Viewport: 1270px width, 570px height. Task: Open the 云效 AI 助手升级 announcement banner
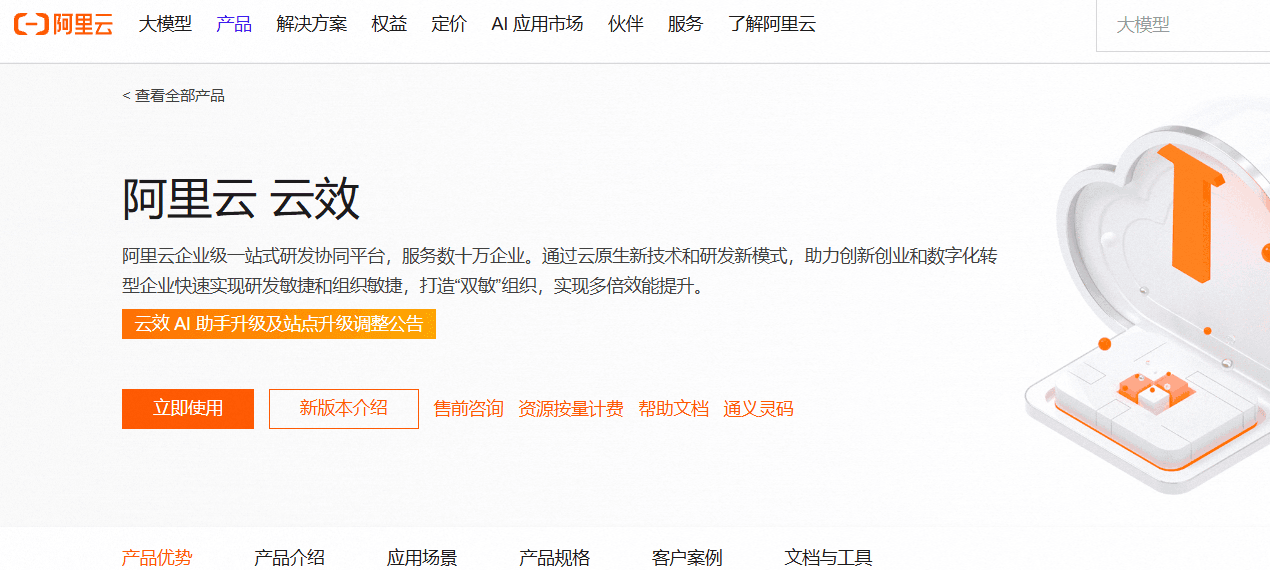coord(279,324)
